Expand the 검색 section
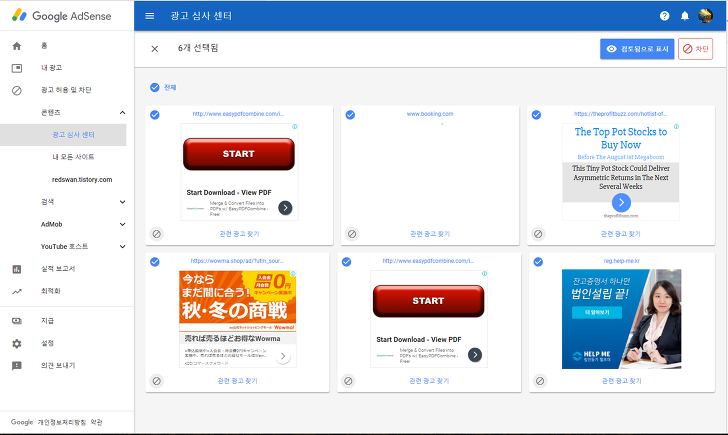Screen dimensions: 728x435 [x=123, y=202]
